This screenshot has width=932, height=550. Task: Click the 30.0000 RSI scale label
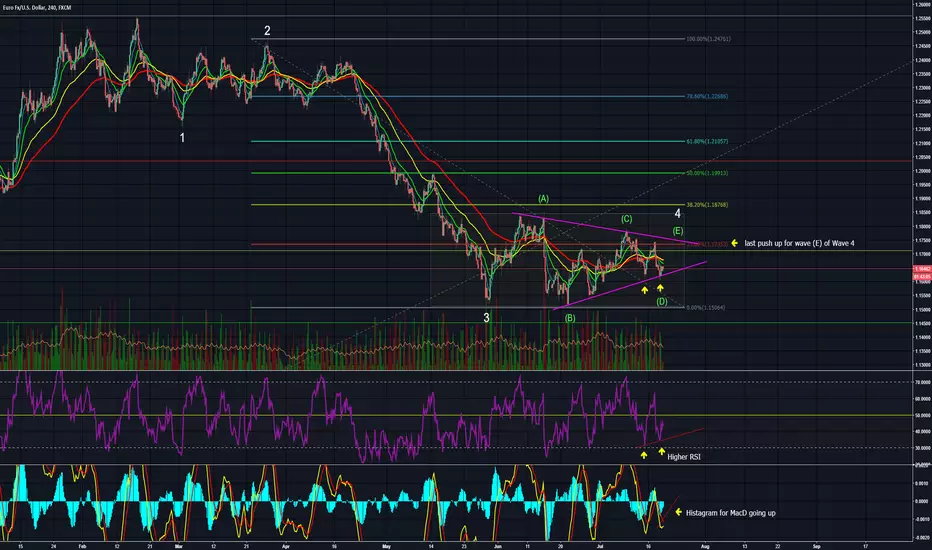point(923,448)
